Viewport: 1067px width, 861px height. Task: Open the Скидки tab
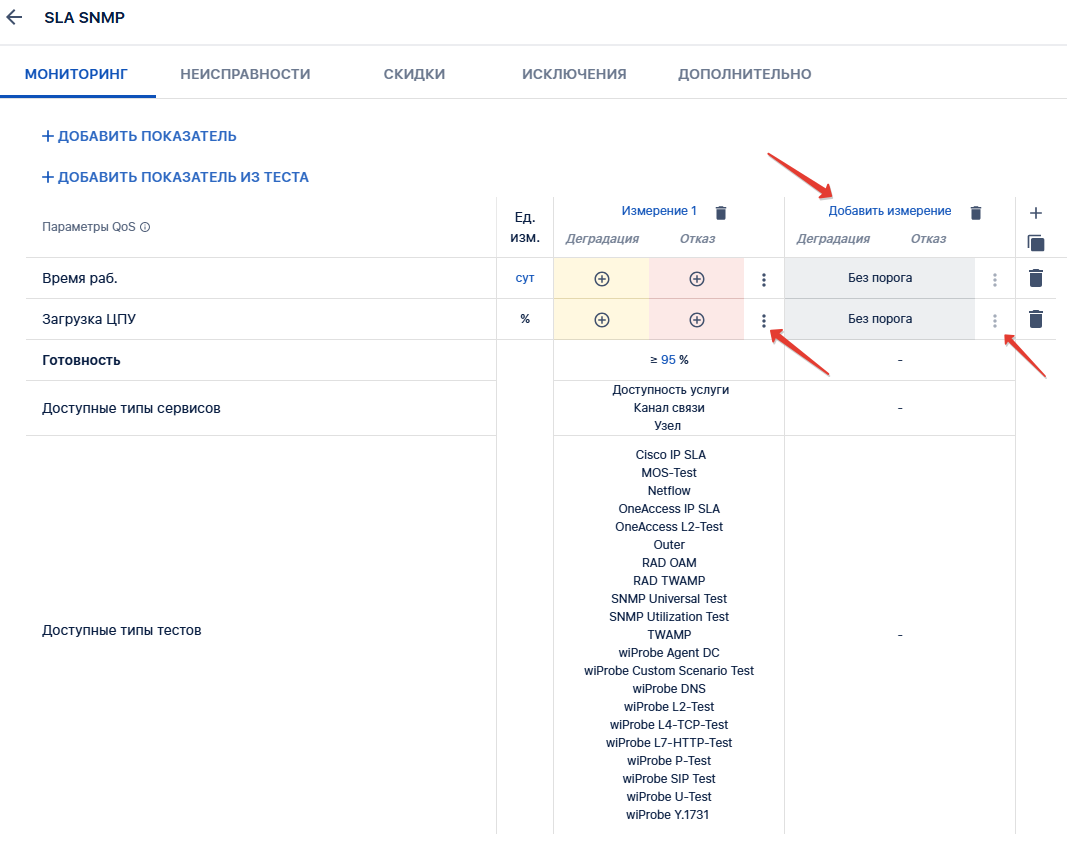point(414,74)
